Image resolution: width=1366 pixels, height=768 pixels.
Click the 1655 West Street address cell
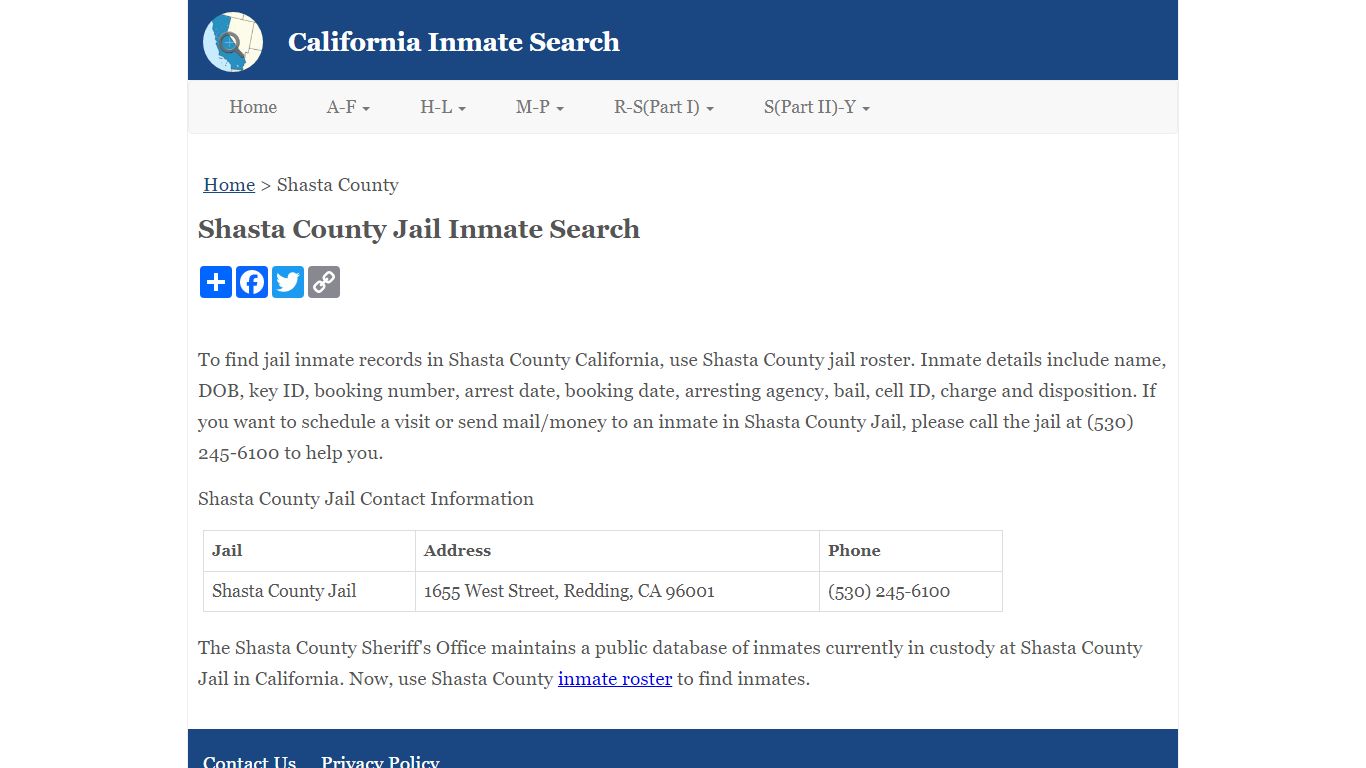click(569, 591)
